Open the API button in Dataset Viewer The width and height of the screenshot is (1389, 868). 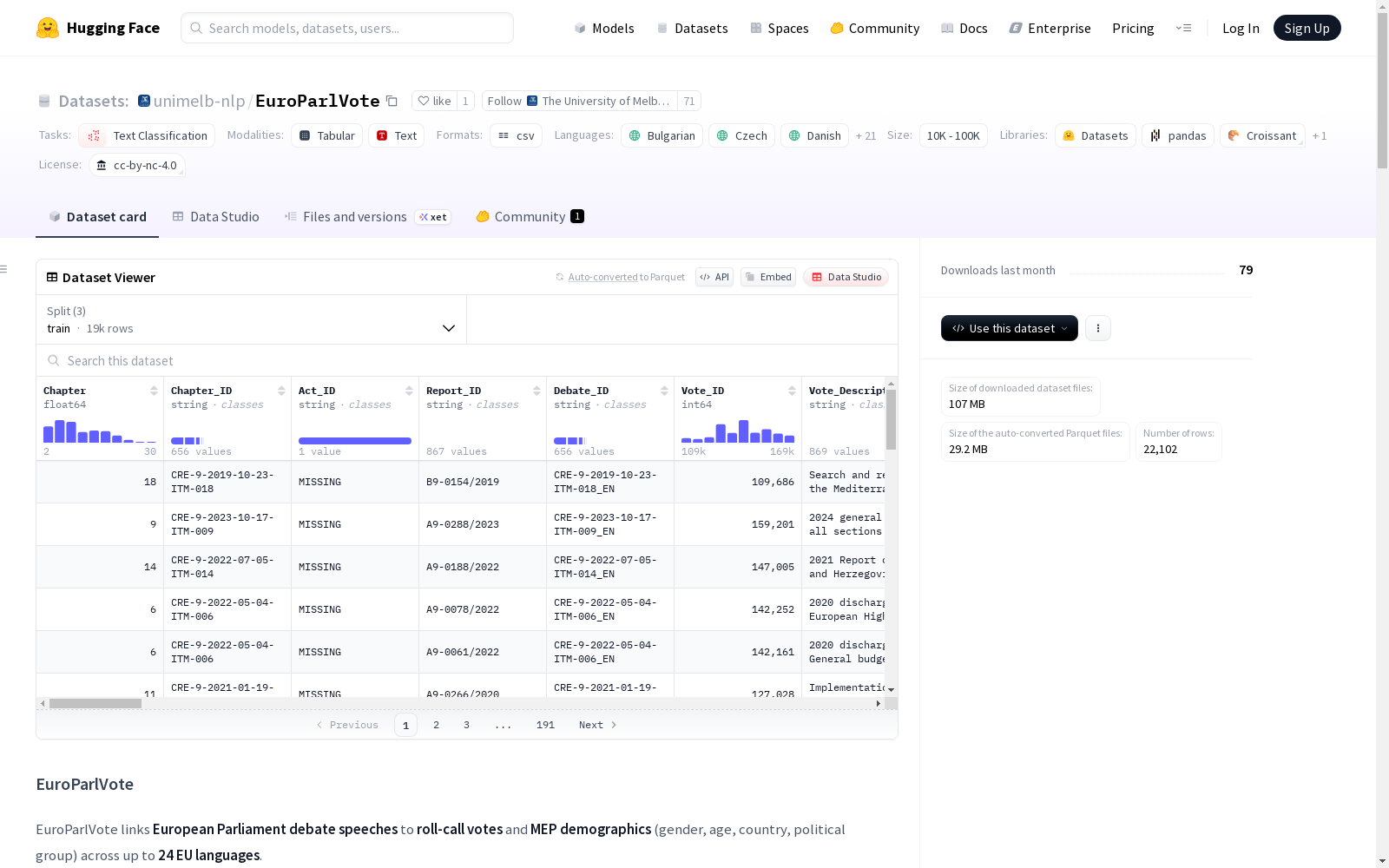coord(714,277)
